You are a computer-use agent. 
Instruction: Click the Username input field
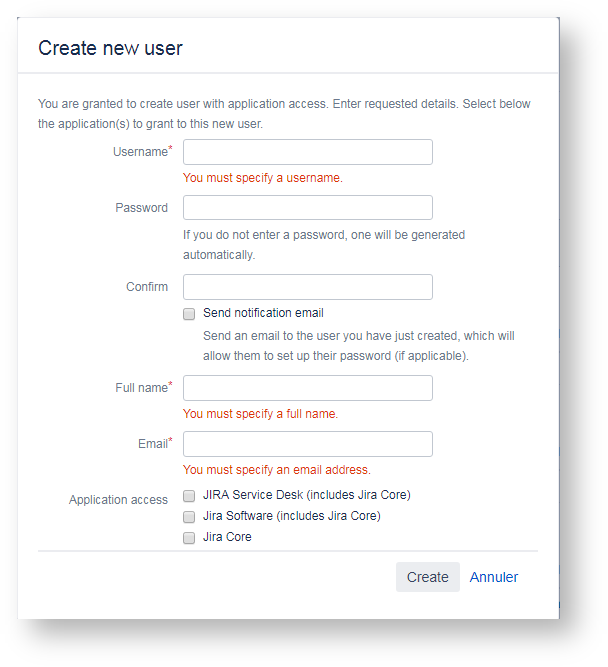tap(307, 152)
